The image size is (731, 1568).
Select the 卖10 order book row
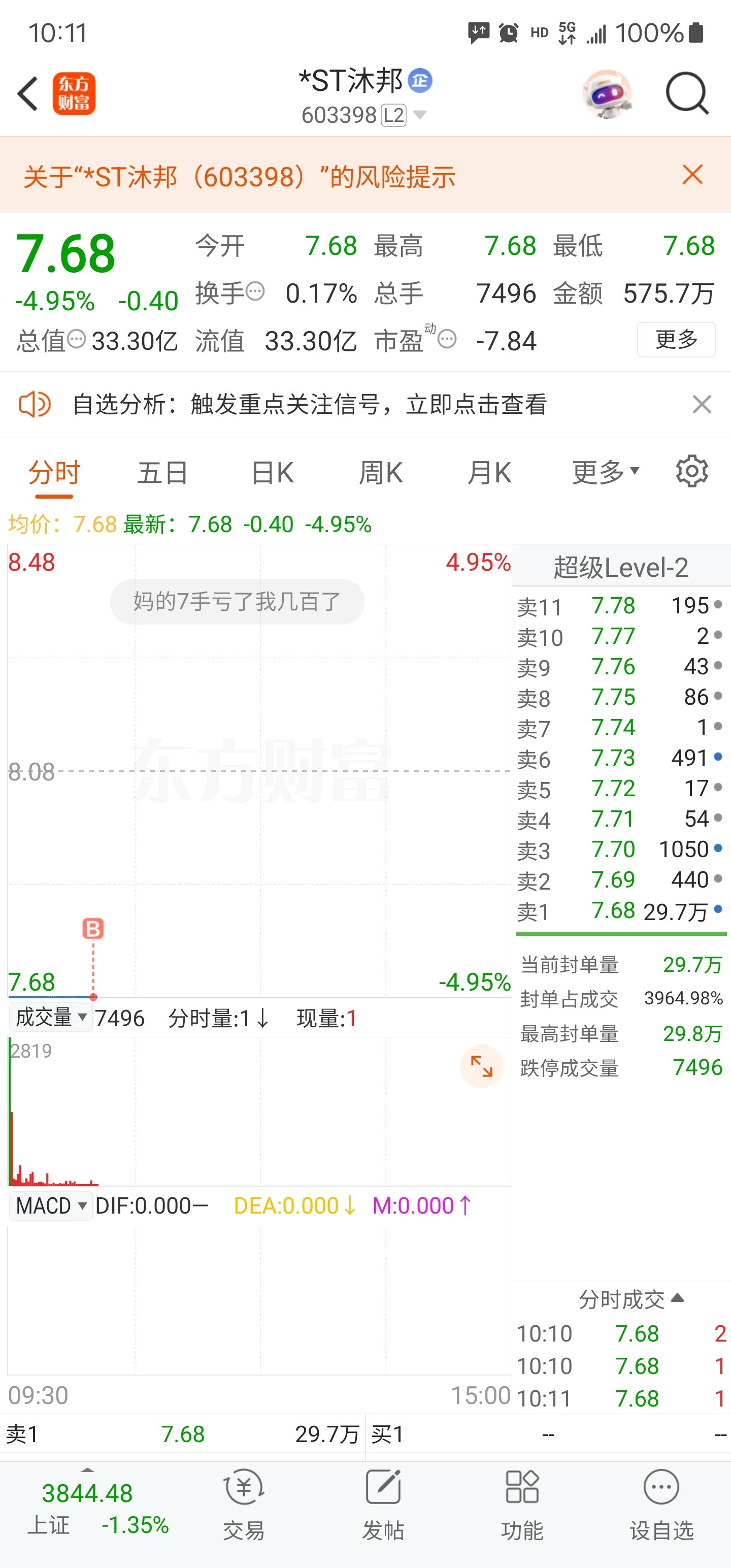[621, 636]
